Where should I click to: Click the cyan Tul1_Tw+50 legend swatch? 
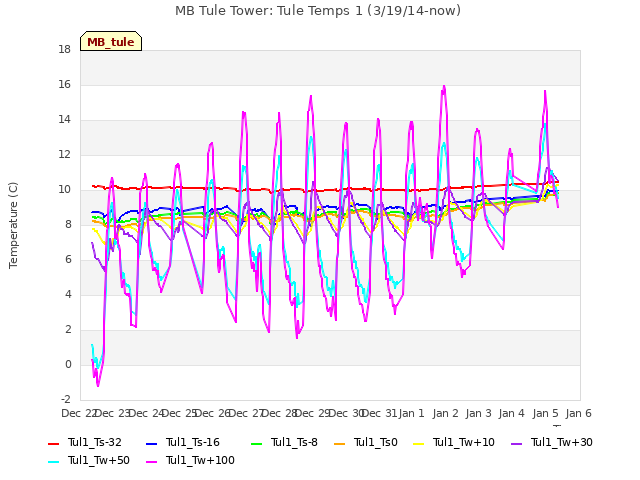click(x=53, y=462)
